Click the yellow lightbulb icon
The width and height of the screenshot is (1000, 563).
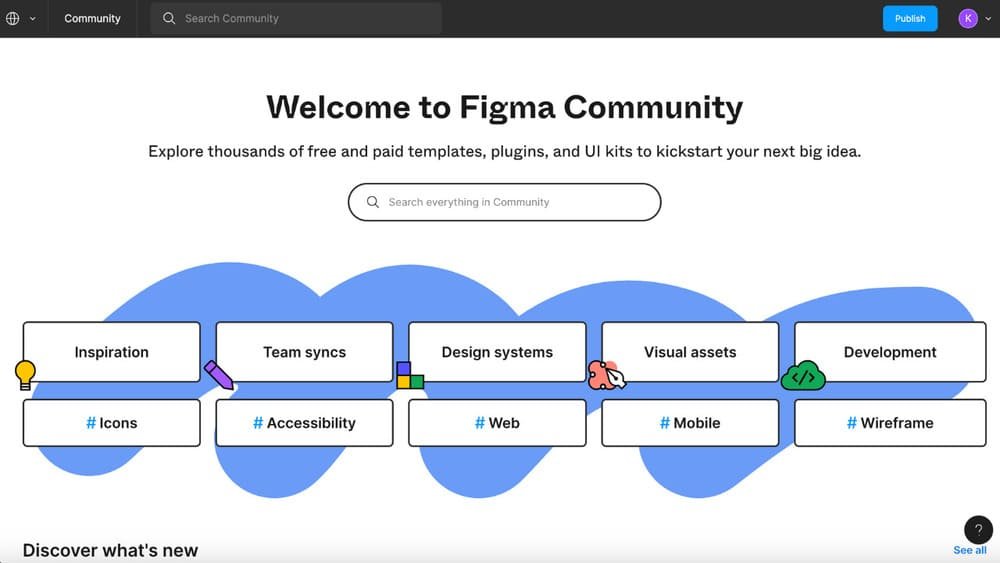tap(25, 374)
